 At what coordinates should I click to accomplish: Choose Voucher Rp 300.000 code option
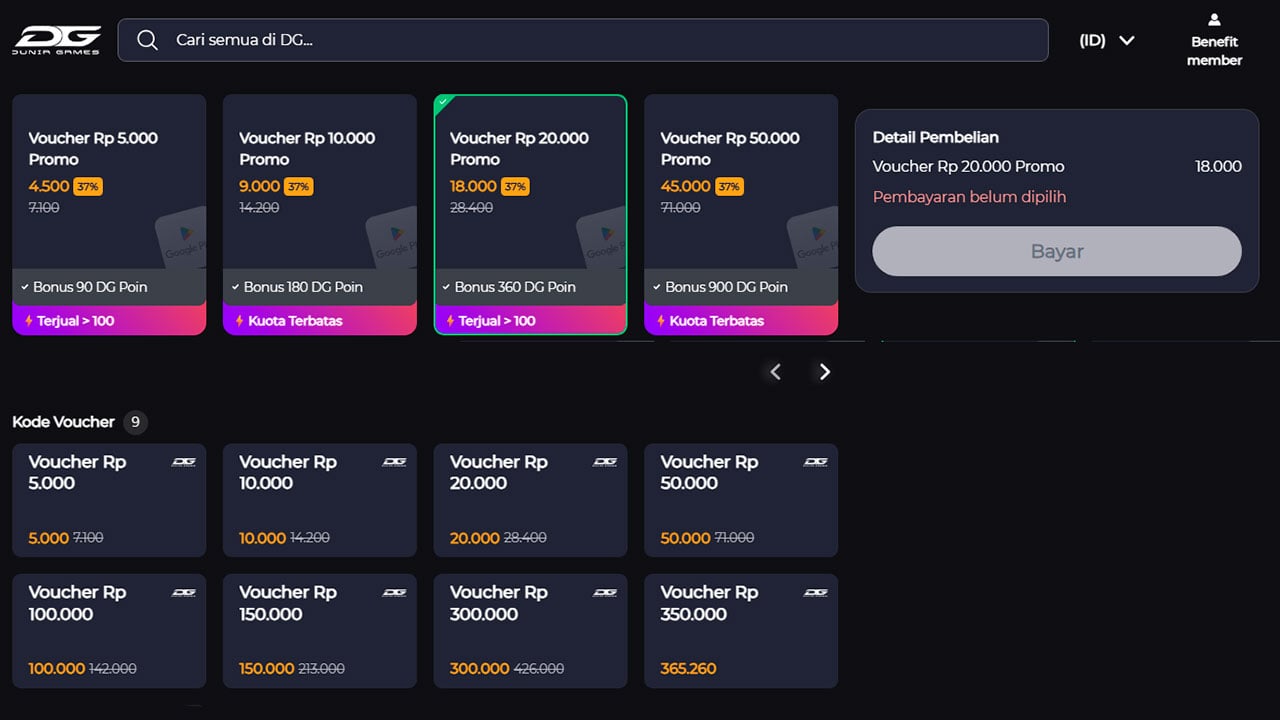click(x=531, y=631)
